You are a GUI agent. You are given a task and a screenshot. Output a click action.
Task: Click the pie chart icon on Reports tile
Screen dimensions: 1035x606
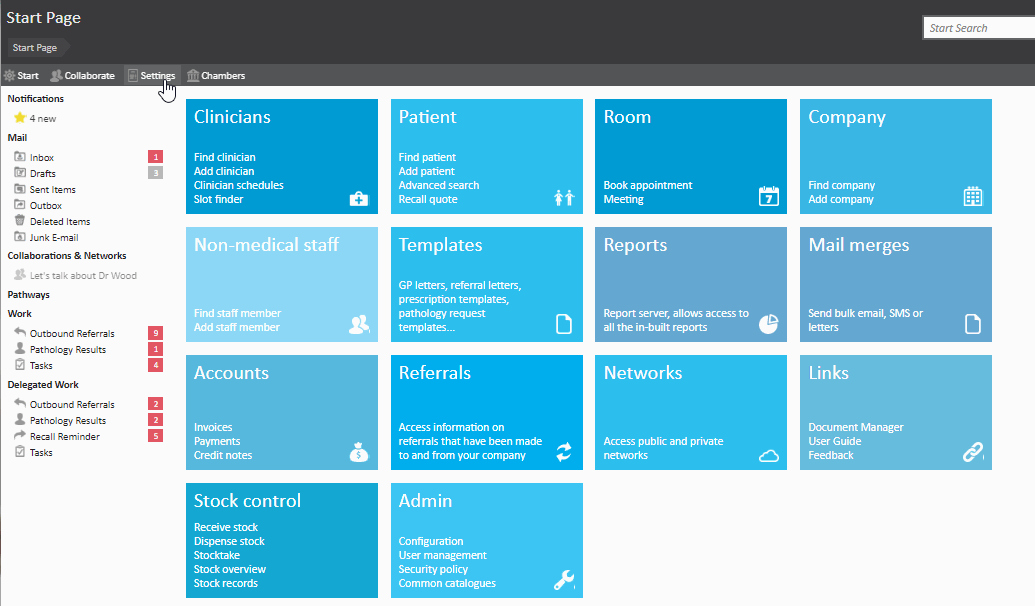coord(768,323)
